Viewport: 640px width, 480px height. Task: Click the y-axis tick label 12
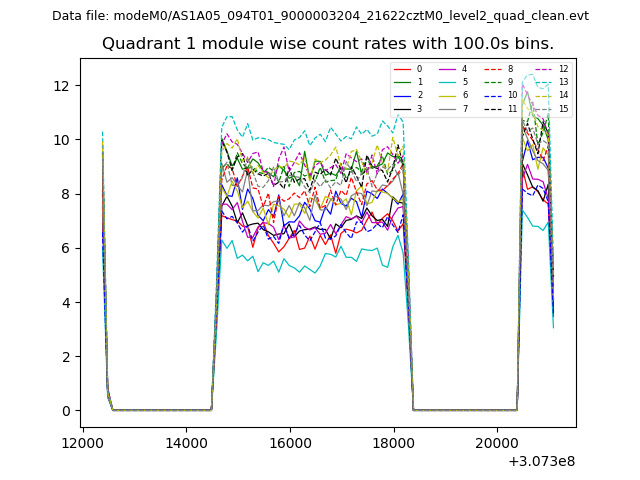(64, 85)
